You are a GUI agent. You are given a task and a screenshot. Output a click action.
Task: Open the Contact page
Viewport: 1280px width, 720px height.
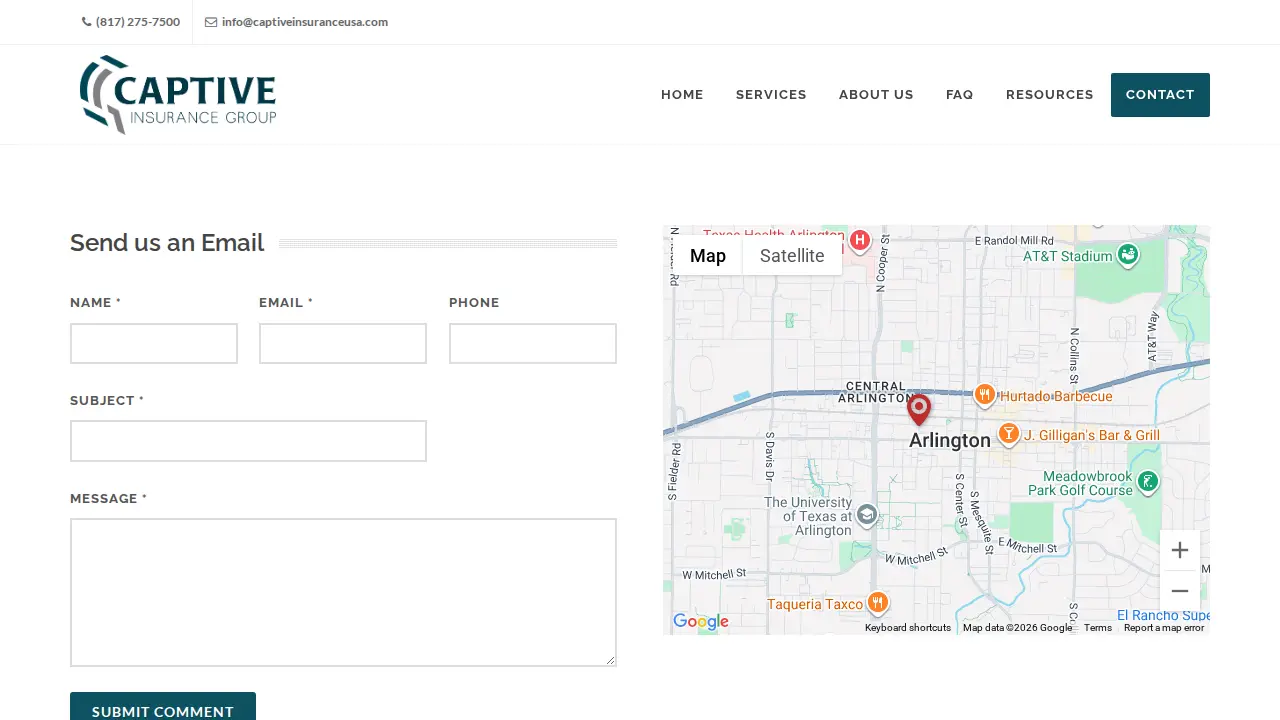pos(1160,95)
